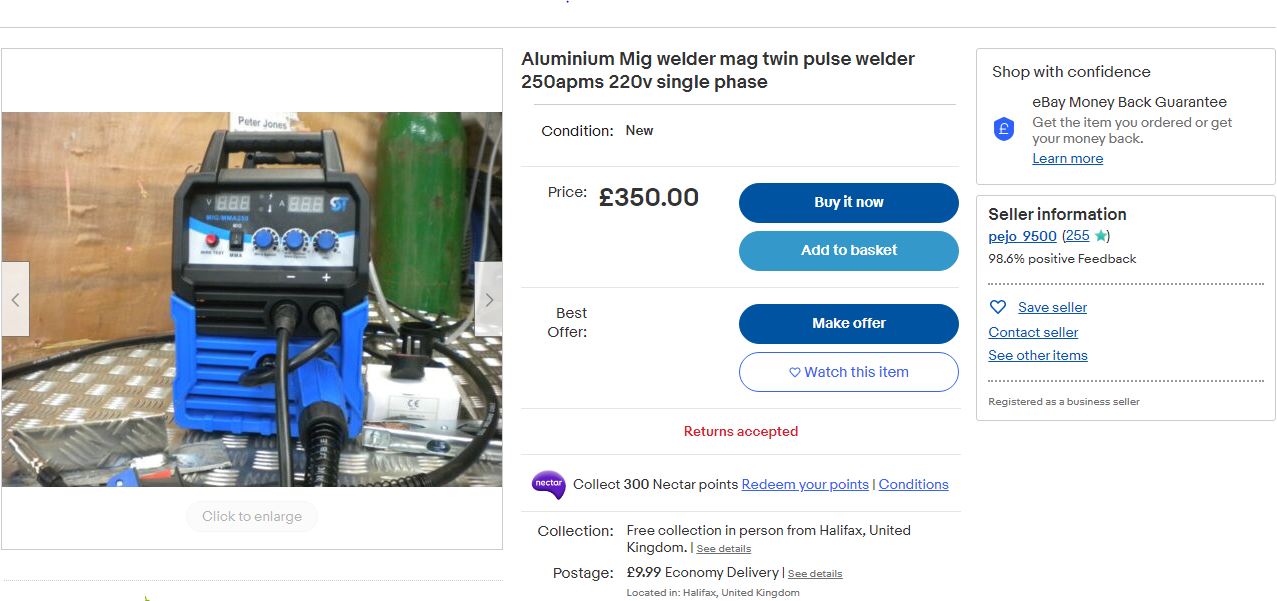Buy the welder with Buy it now
The image size is (1277, 601).
coord(848,202)
